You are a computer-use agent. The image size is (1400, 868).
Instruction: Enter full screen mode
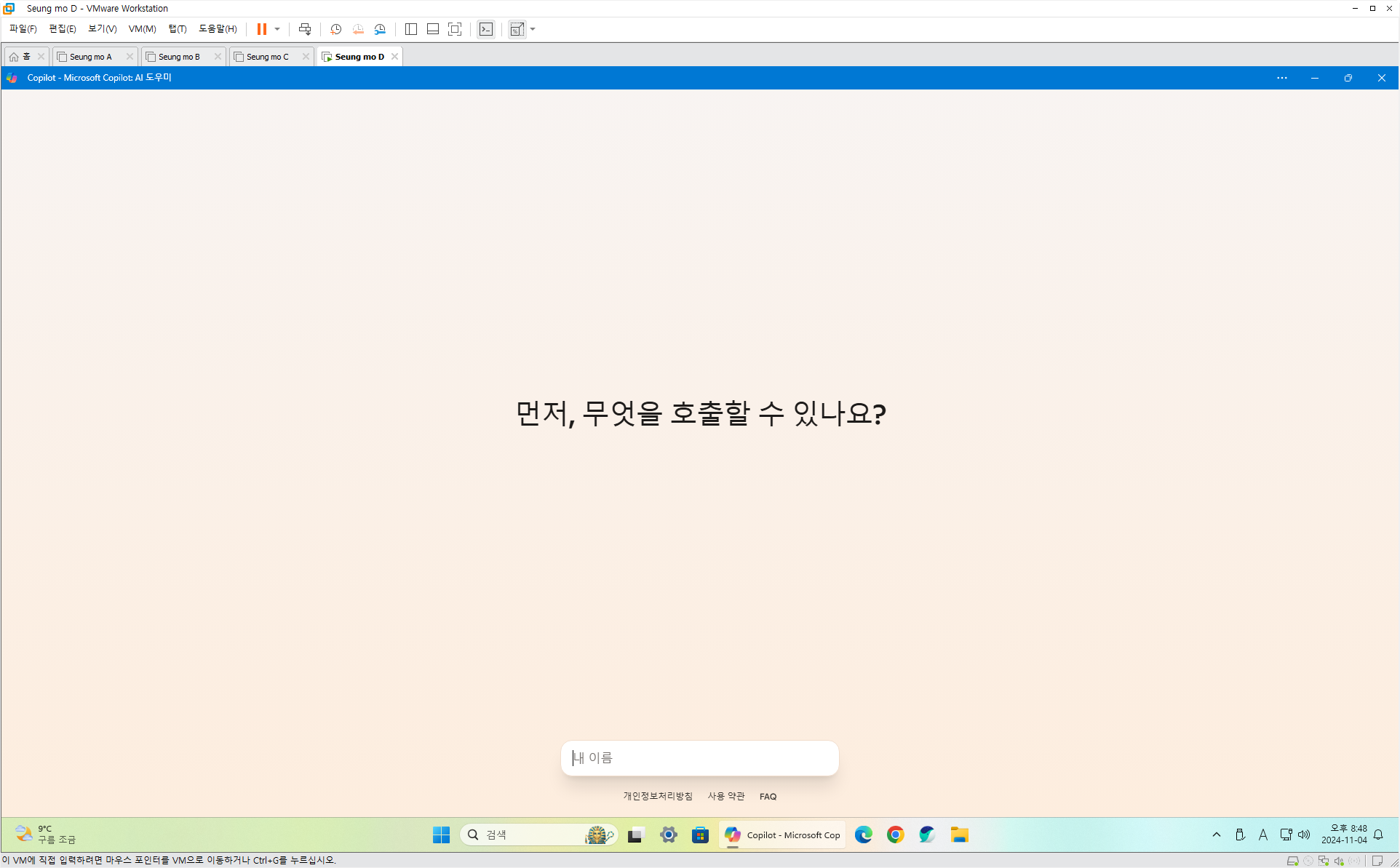455,29
